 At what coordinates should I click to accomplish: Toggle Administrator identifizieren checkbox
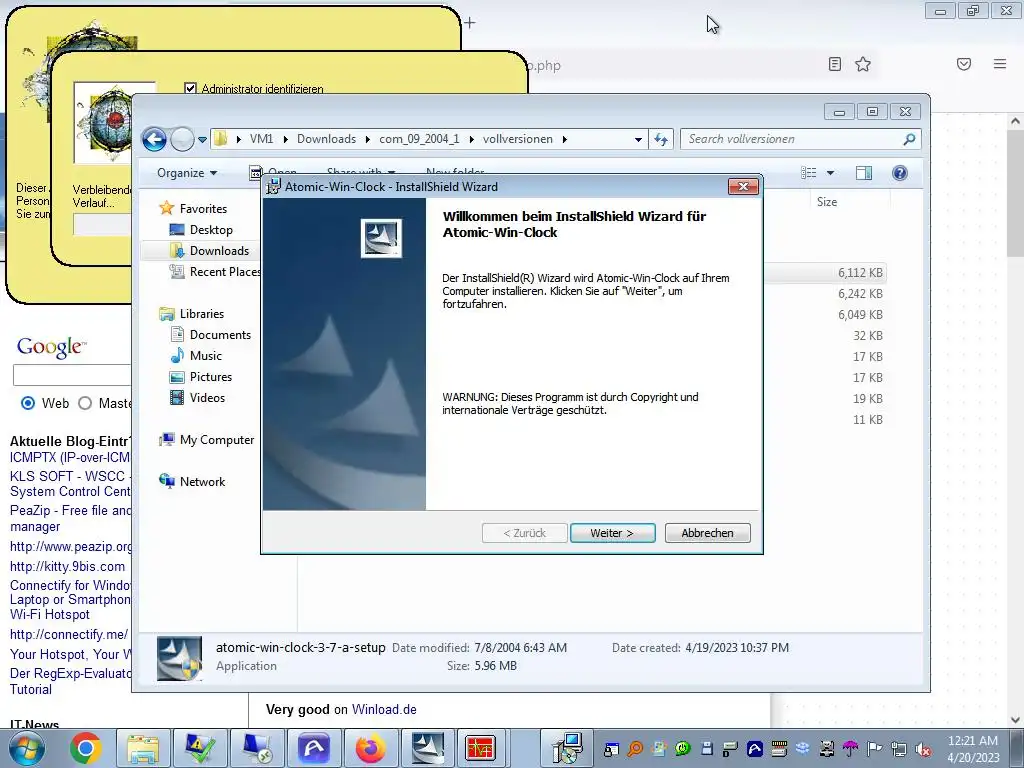pos(190,88)
